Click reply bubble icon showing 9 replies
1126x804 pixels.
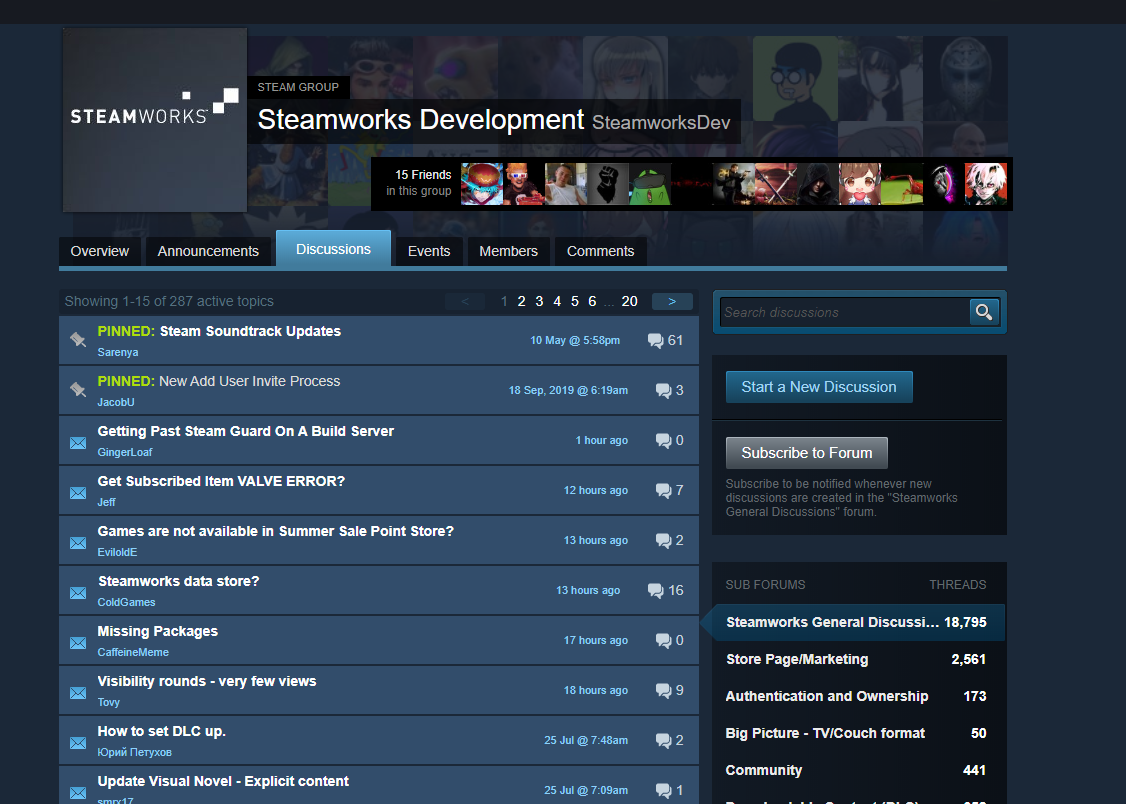coord(663,691)
